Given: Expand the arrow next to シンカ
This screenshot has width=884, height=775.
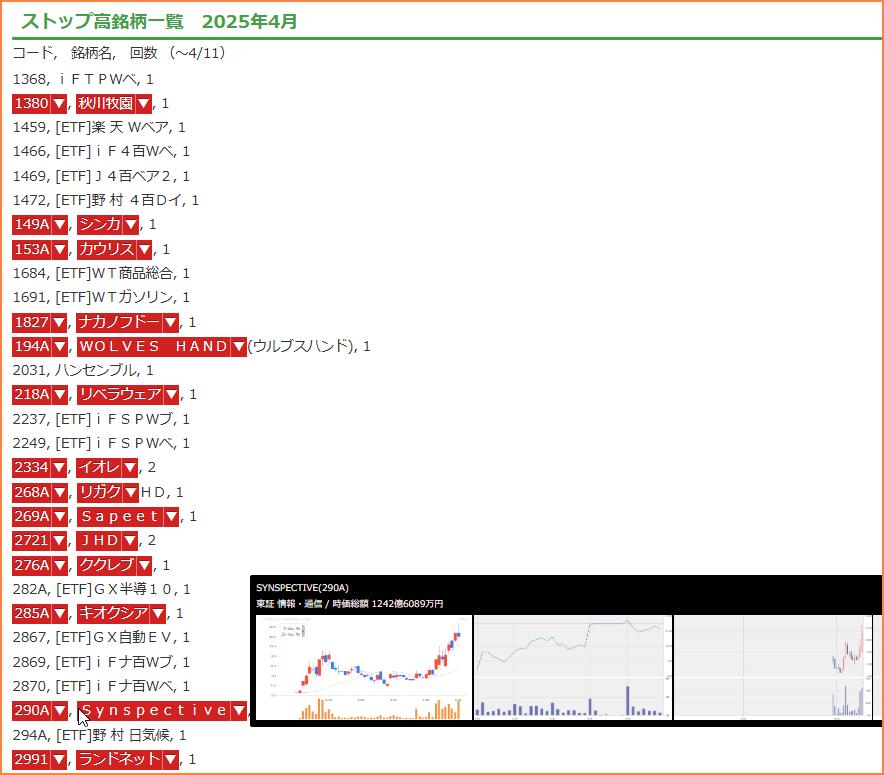Looking at the screenshot, I should click(131, 224).
